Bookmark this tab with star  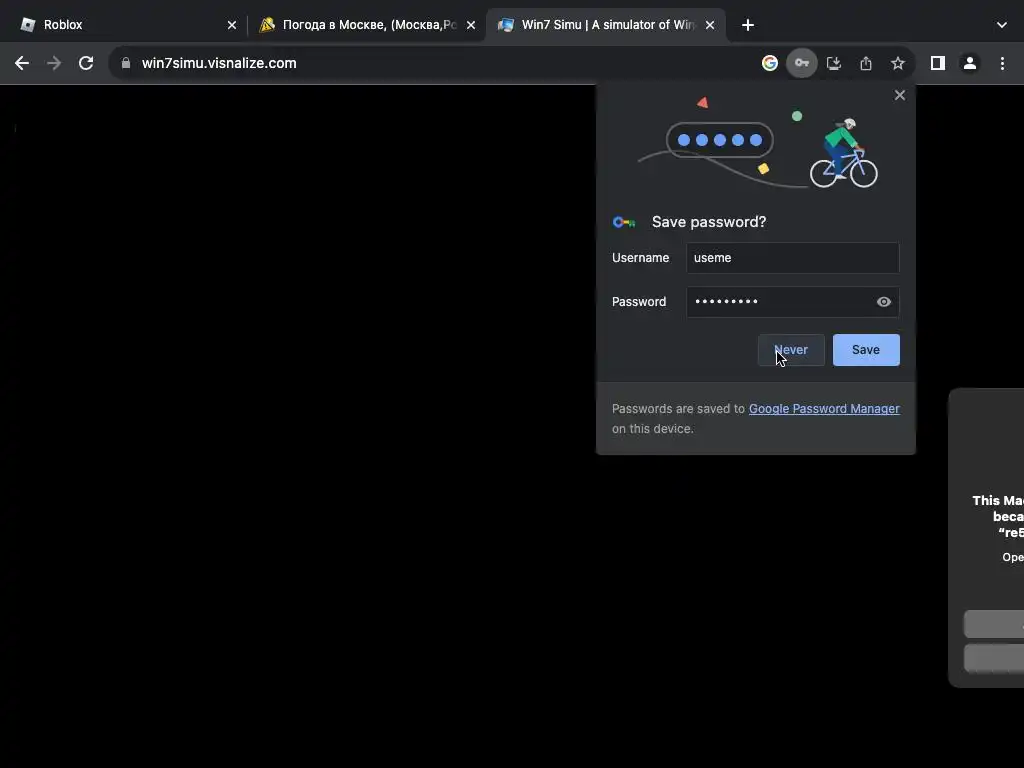[x=898, y=63]
